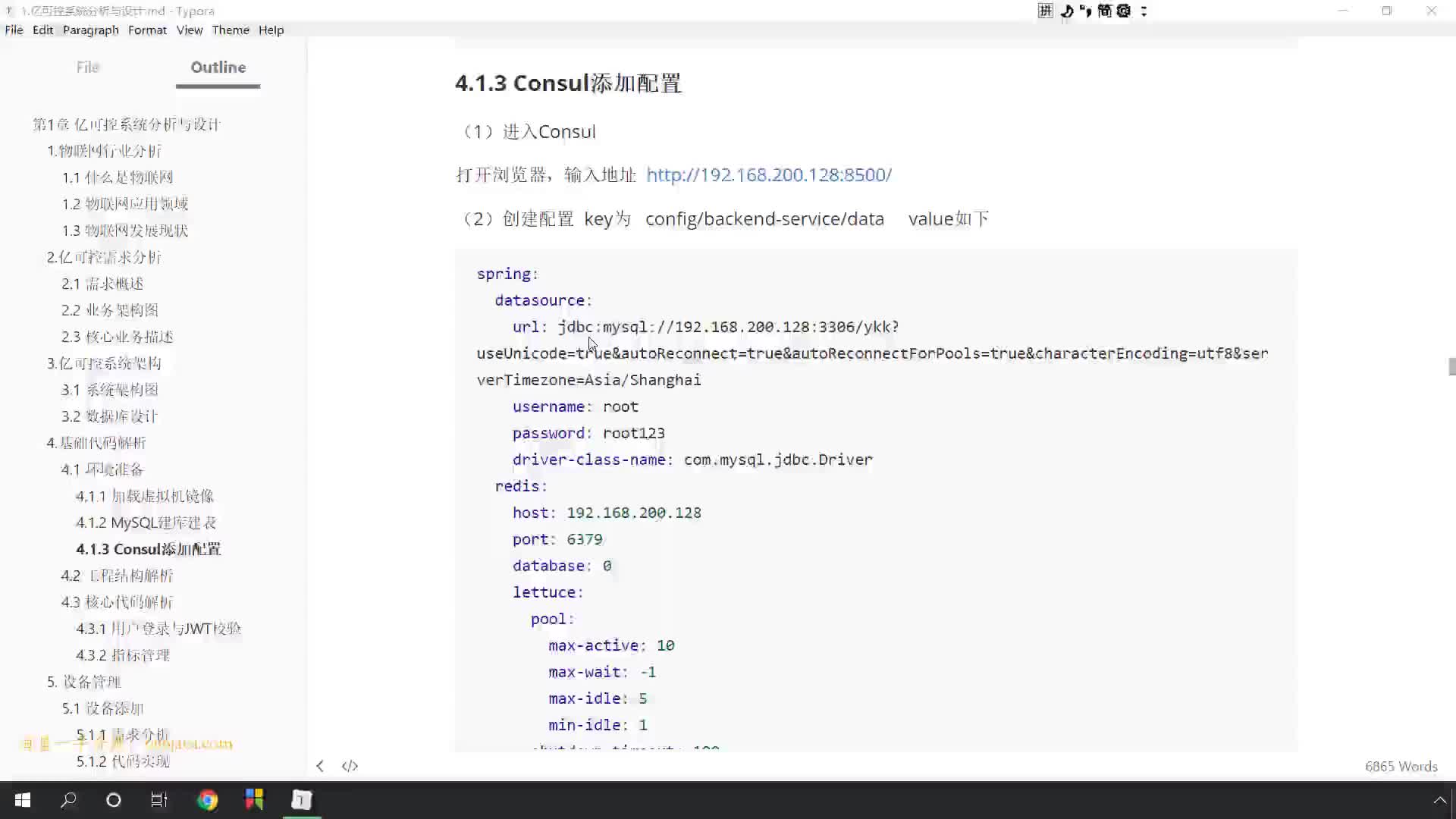Screen dimensions: 1456x819
Task: Open the IME emoji face icon
Action: (x=1124, y=11)
